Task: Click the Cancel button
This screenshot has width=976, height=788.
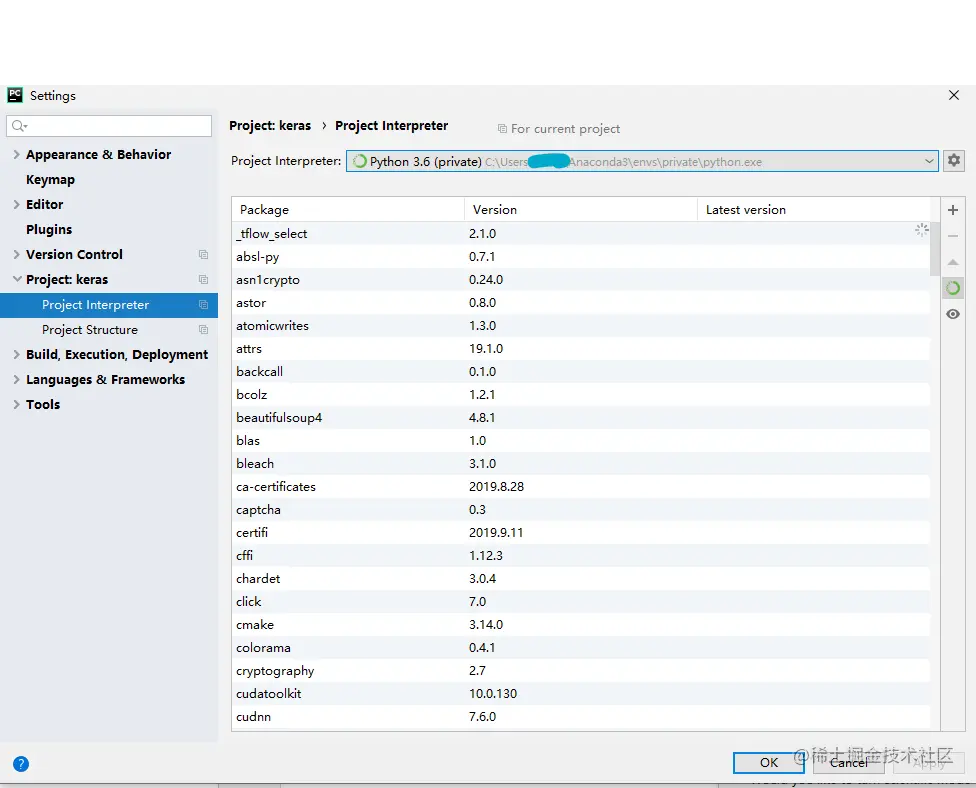Action: [848, 762]
